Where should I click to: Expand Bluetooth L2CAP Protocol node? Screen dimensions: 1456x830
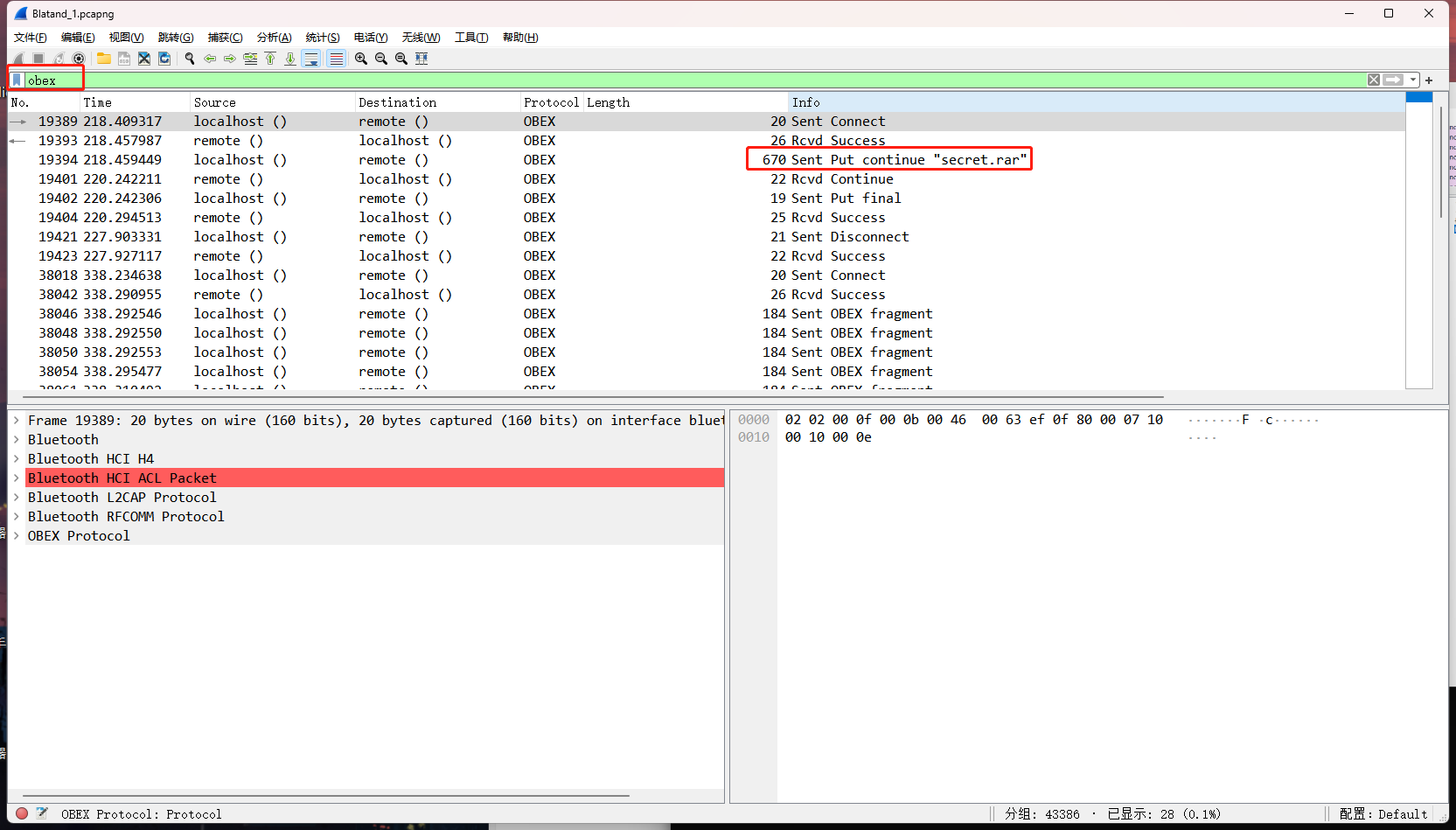click(x=17, y=498)
